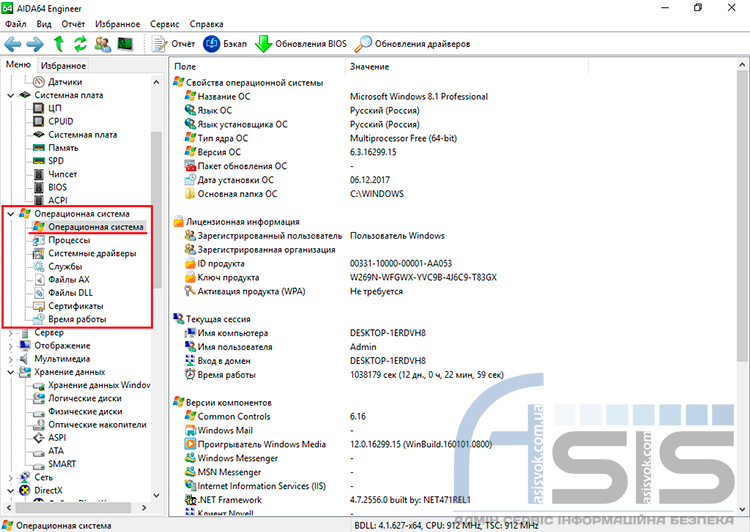Expand the Сеть tree node
Viewport: 750px width, 532px height.
11,477
